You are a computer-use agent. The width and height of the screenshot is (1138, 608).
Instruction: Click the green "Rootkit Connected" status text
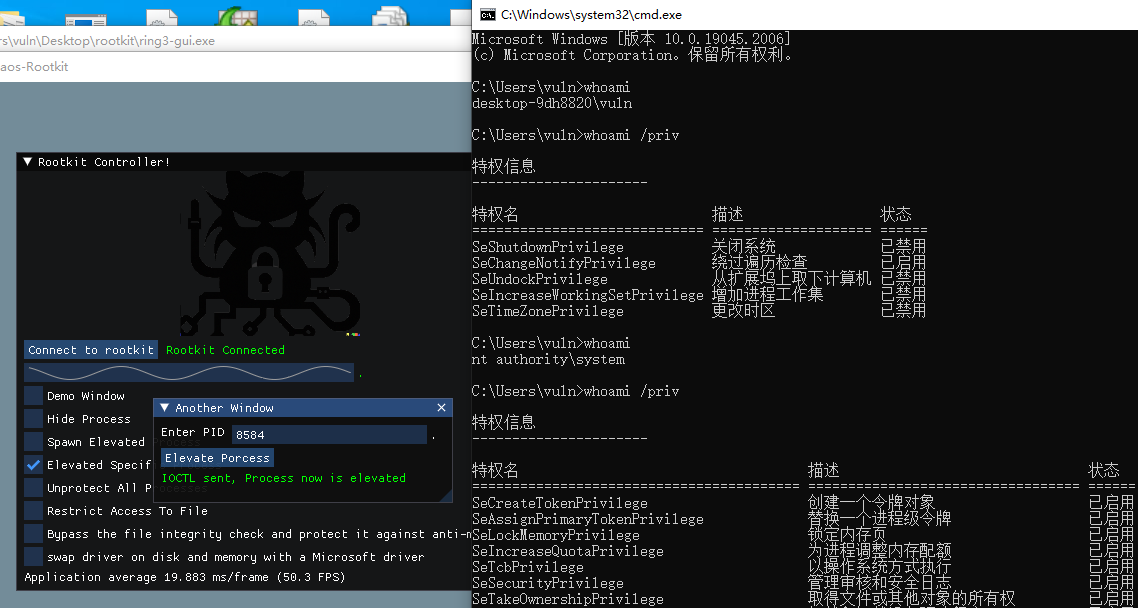pyautogui.click(x=225, y=350)
